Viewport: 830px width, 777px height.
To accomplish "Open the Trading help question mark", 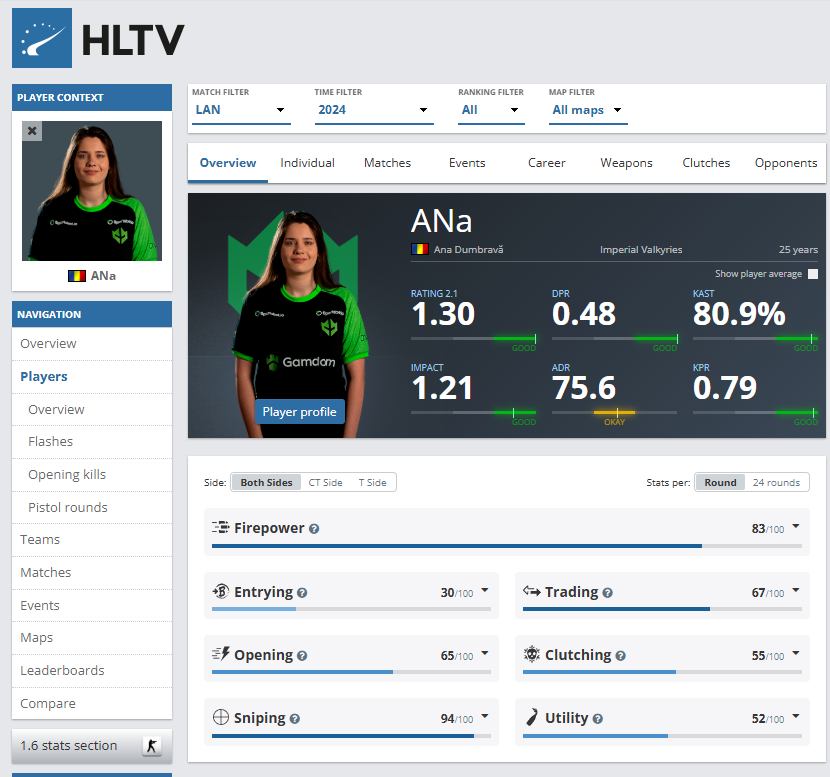I will coord(608,593).
